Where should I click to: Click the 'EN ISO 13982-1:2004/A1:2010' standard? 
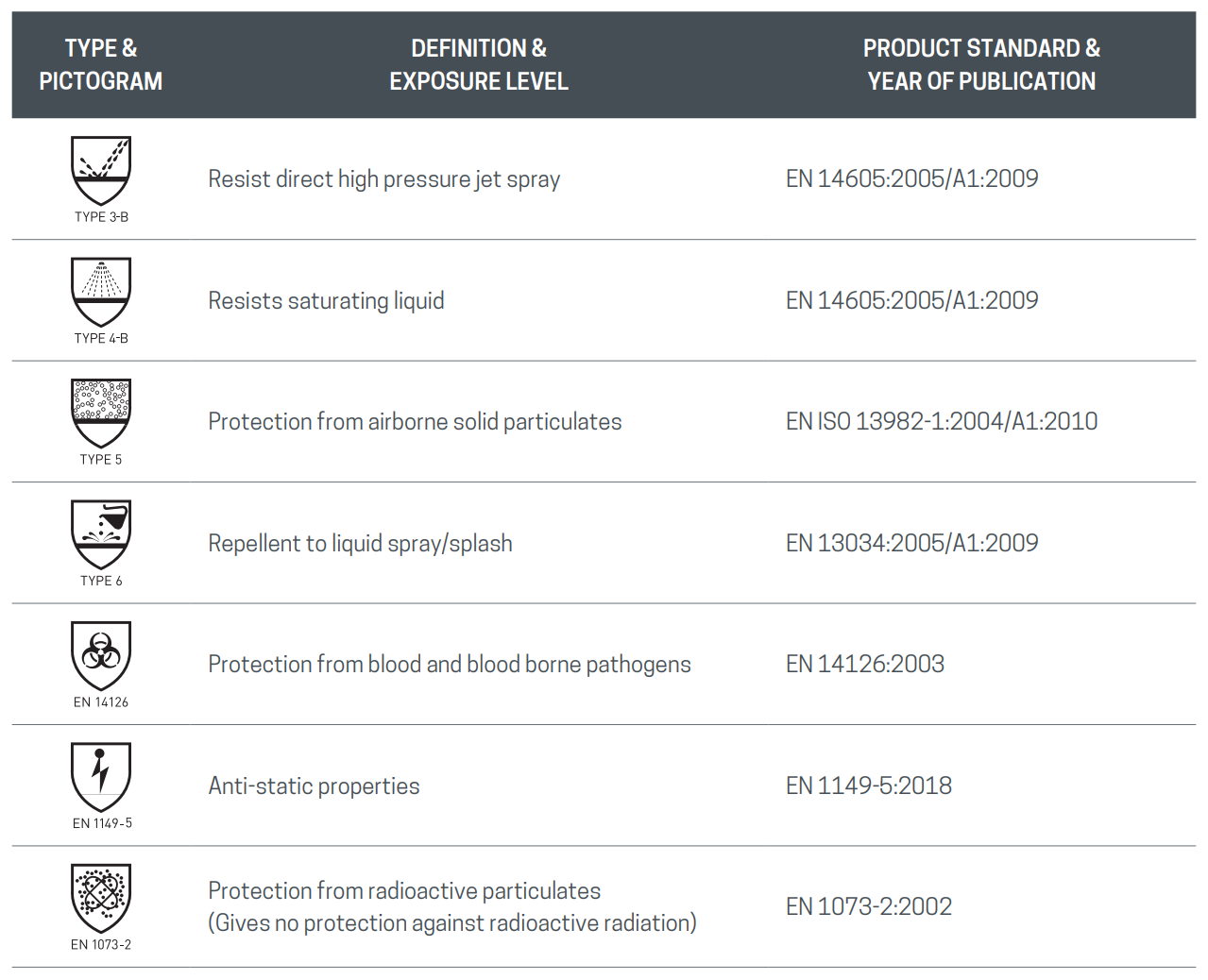(x=941, y=421)
